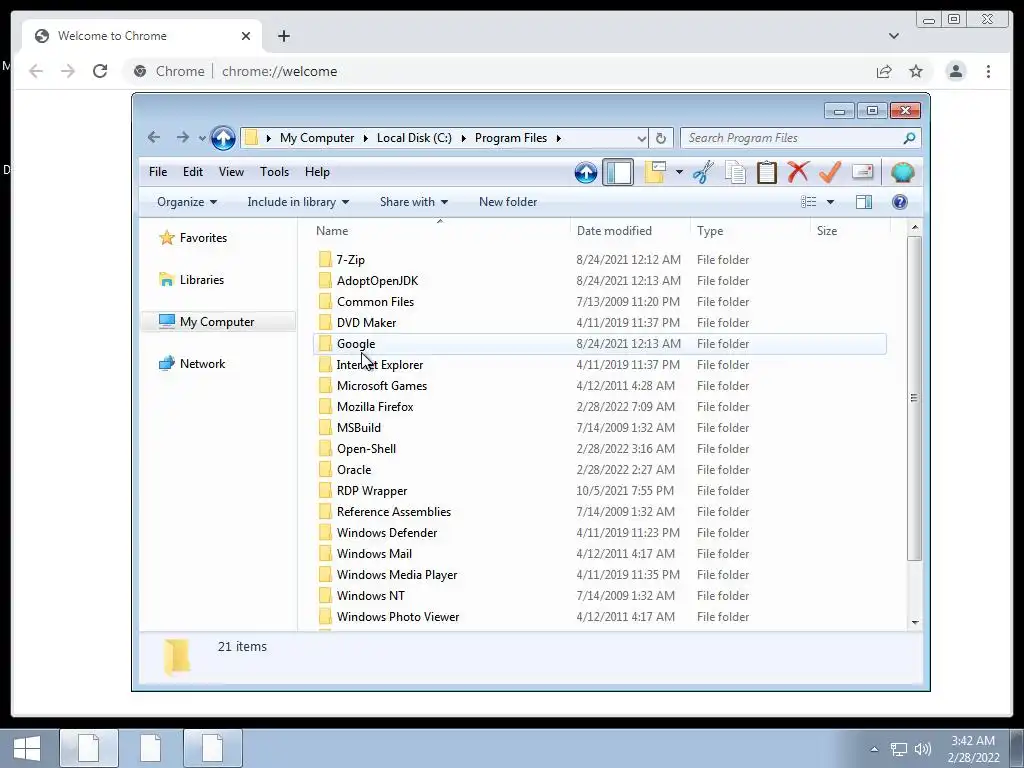1024x768 pixels.
Task: Open Folder Options toolbar icon
Action: click(655, 172)
